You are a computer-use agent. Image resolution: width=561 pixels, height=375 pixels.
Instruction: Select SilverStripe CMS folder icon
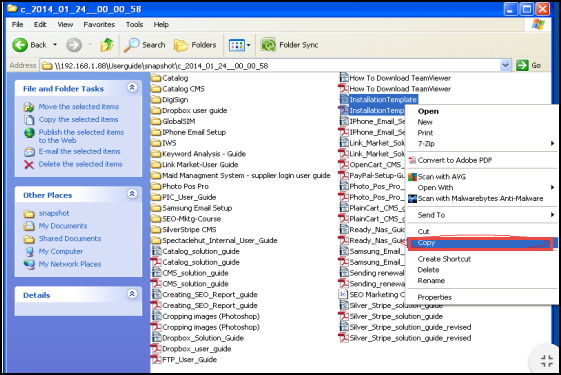[x=156, y=230]
